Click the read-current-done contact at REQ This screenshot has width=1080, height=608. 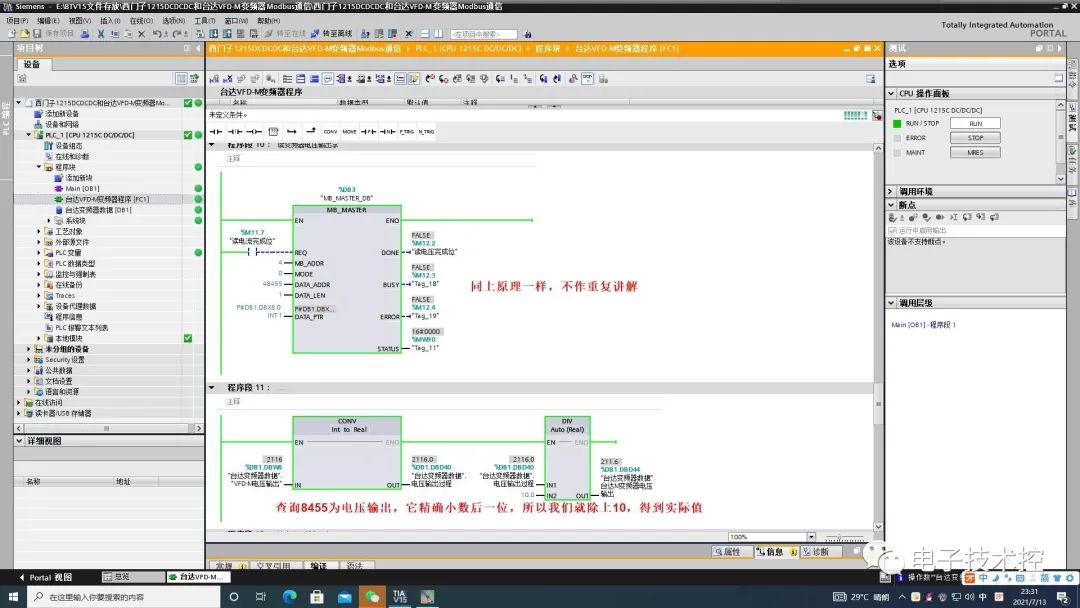tap(252, 252)
